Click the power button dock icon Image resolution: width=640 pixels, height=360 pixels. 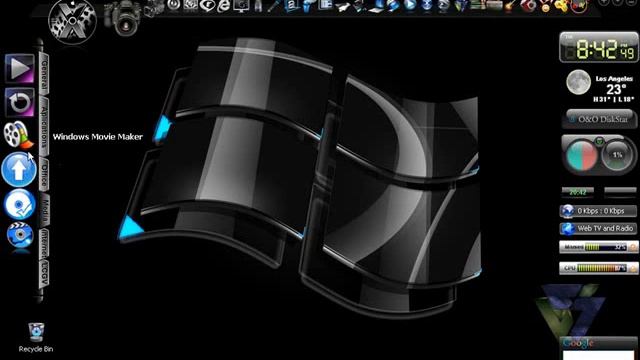pyautogui.click(x=174, y=5)
